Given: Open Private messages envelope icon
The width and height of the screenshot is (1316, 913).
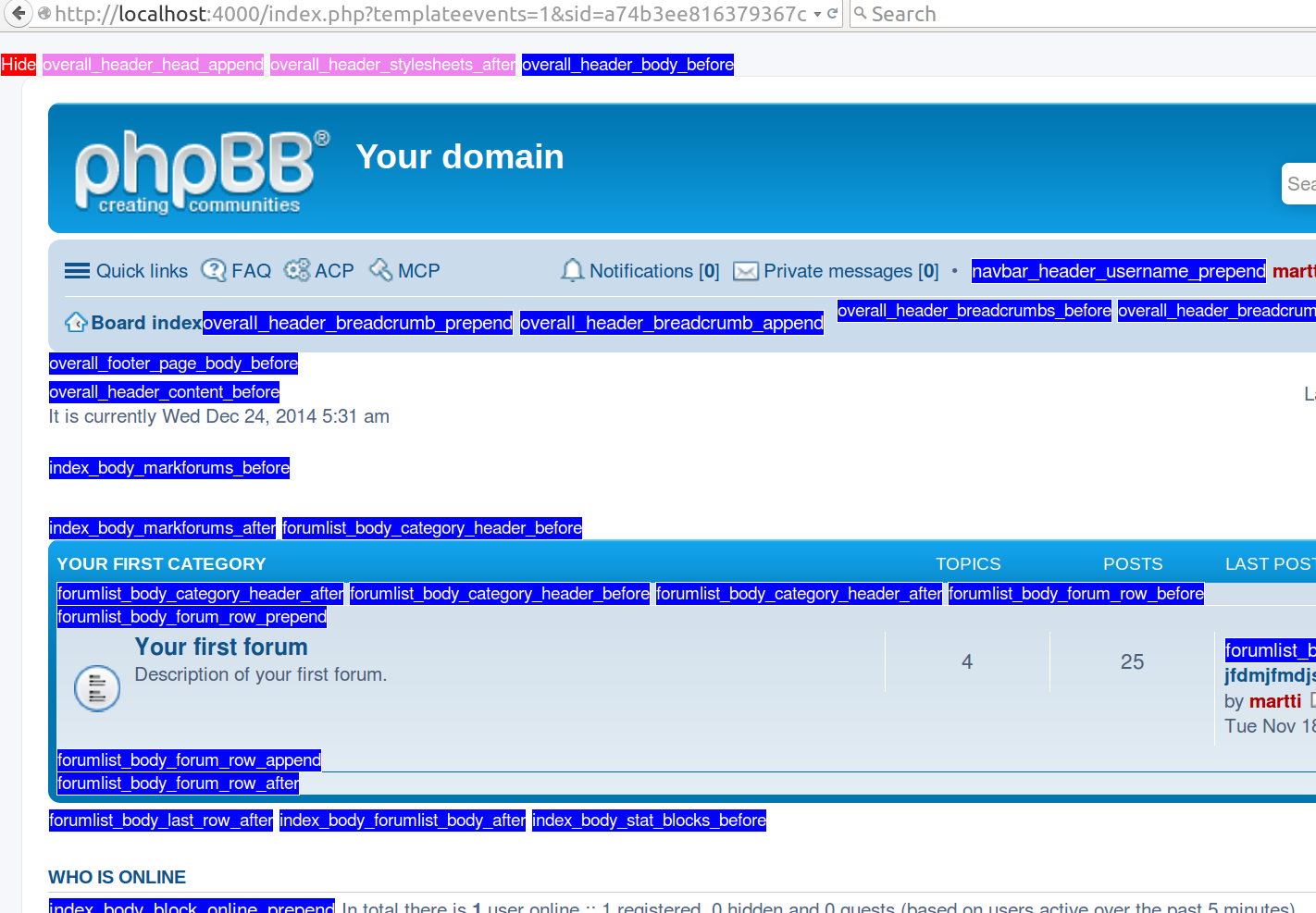Looking at the screenshot, I should point(746,271).
